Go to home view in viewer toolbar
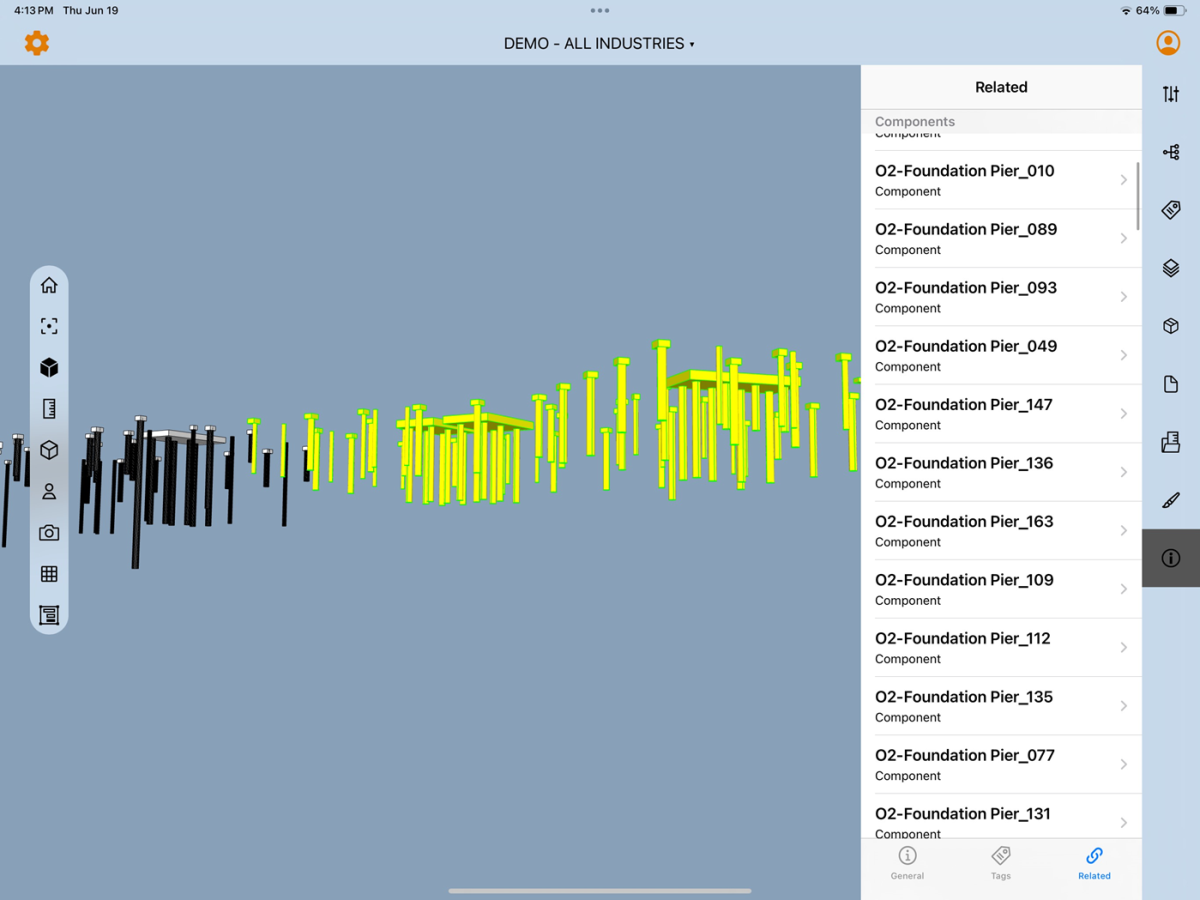 [49, 285]
